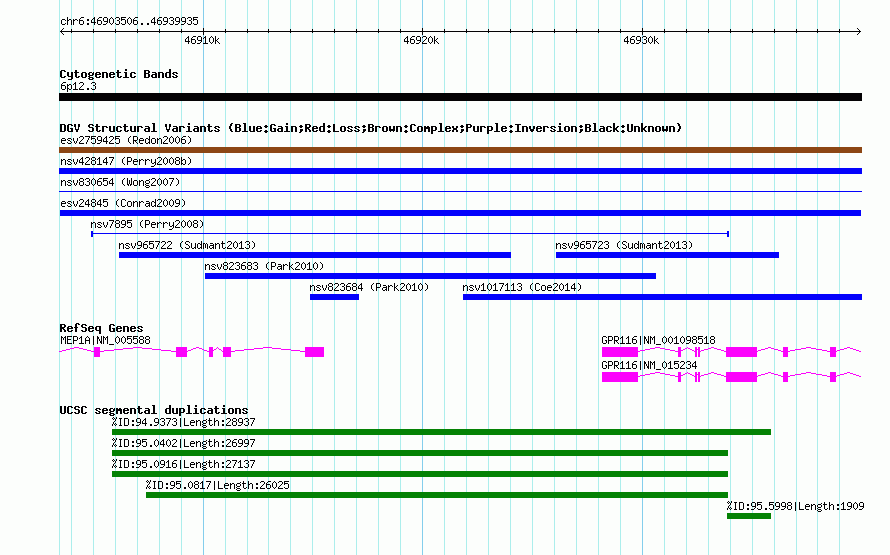
Task: Click the 46910k ruler tick label
Action: pos(202,40)
